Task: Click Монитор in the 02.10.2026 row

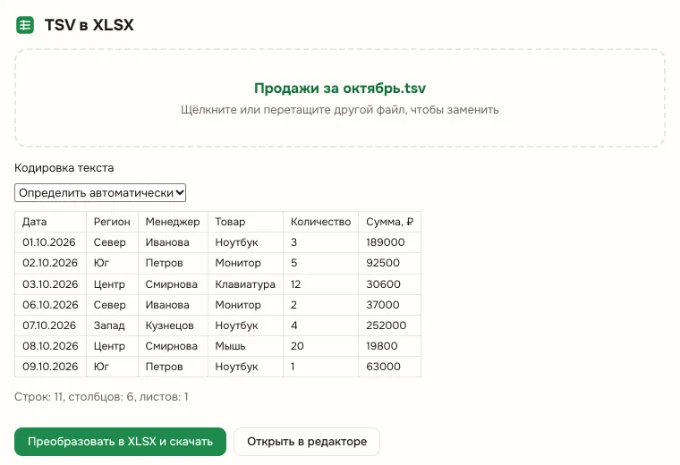Action: coord(245,263)
